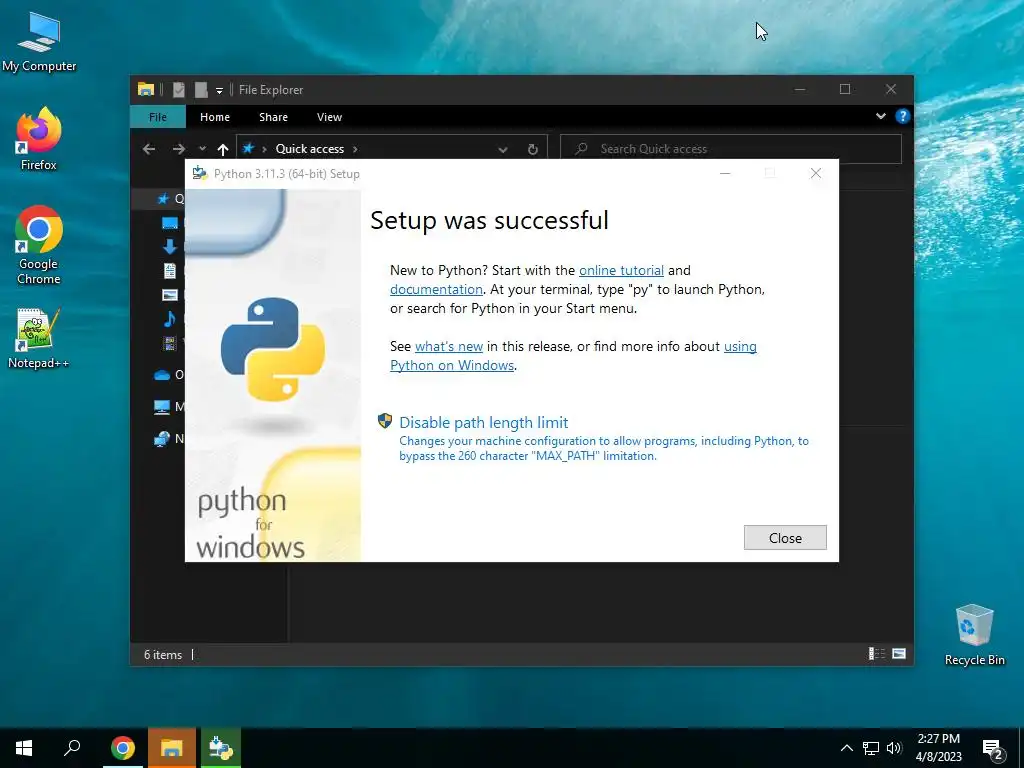Screen dimensions: 1024x768
Task: Open volume tray icon
Action: (894, 748)
